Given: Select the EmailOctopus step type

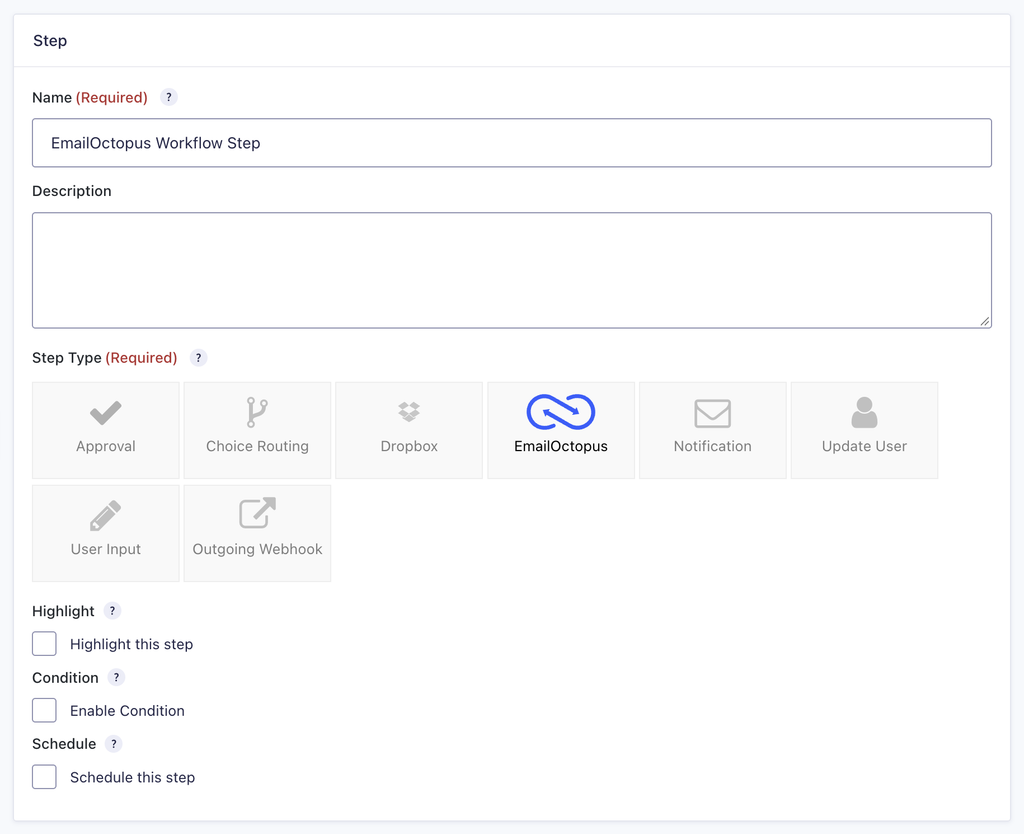Looking at the screenshot, I should [561, 430].
